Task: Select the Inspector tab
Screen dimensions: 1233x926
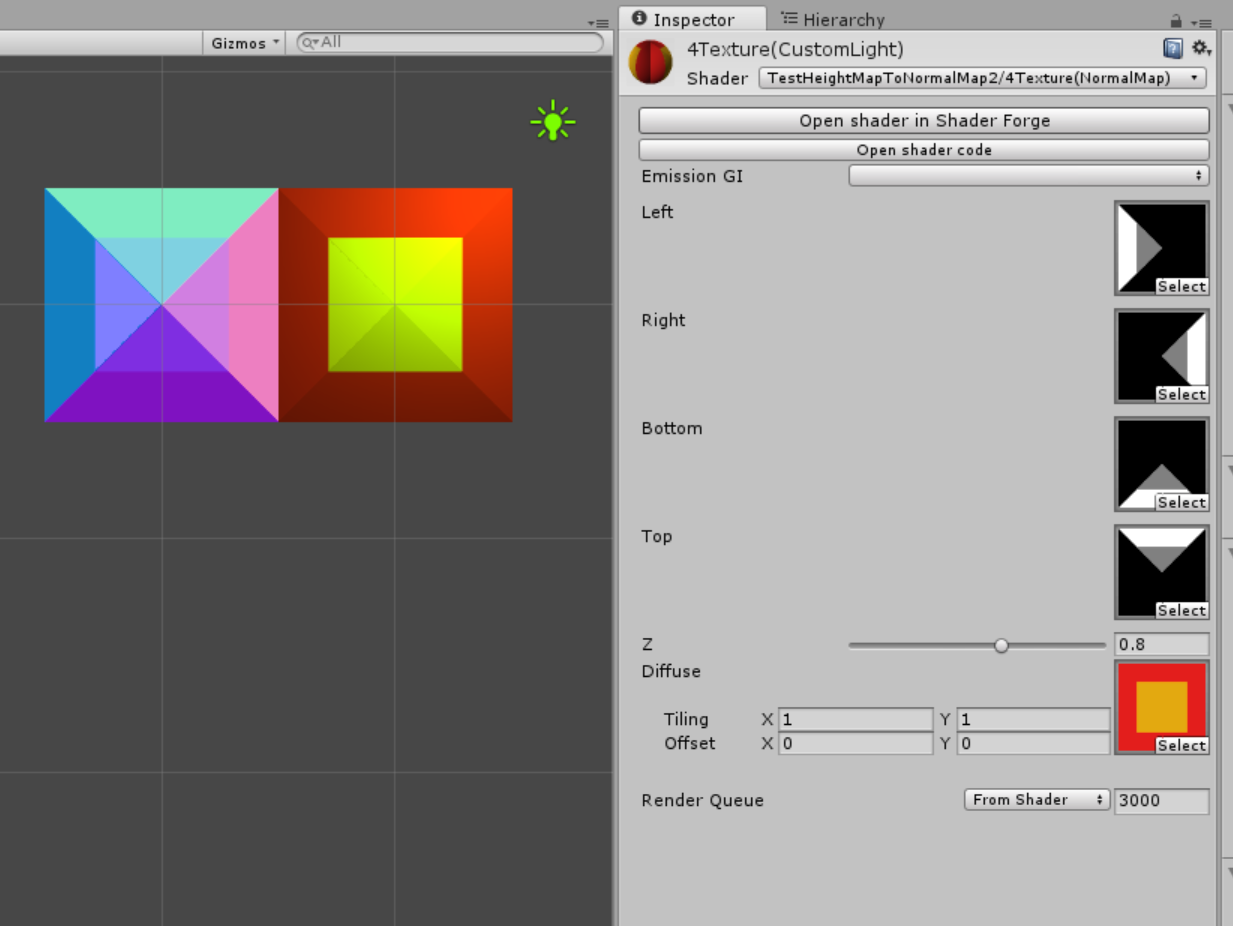Action: click(693, 19)
